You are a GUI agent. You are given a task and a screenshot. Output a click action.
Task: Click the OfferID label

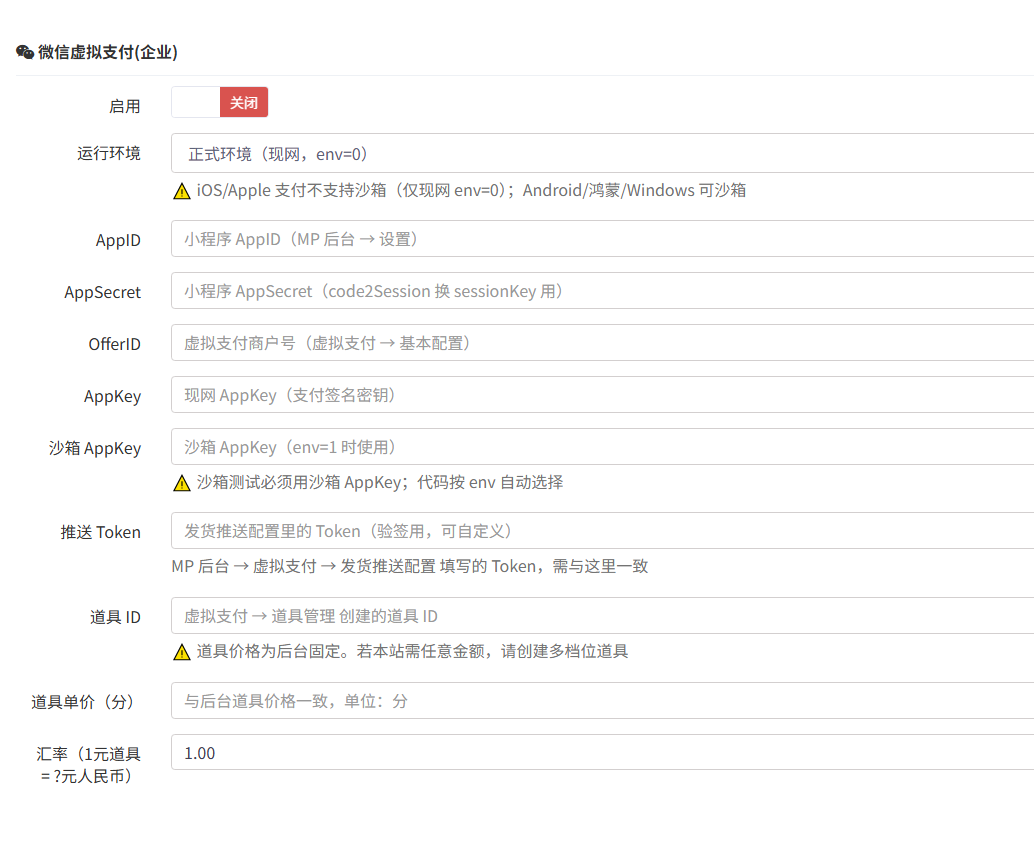(115, 344)
